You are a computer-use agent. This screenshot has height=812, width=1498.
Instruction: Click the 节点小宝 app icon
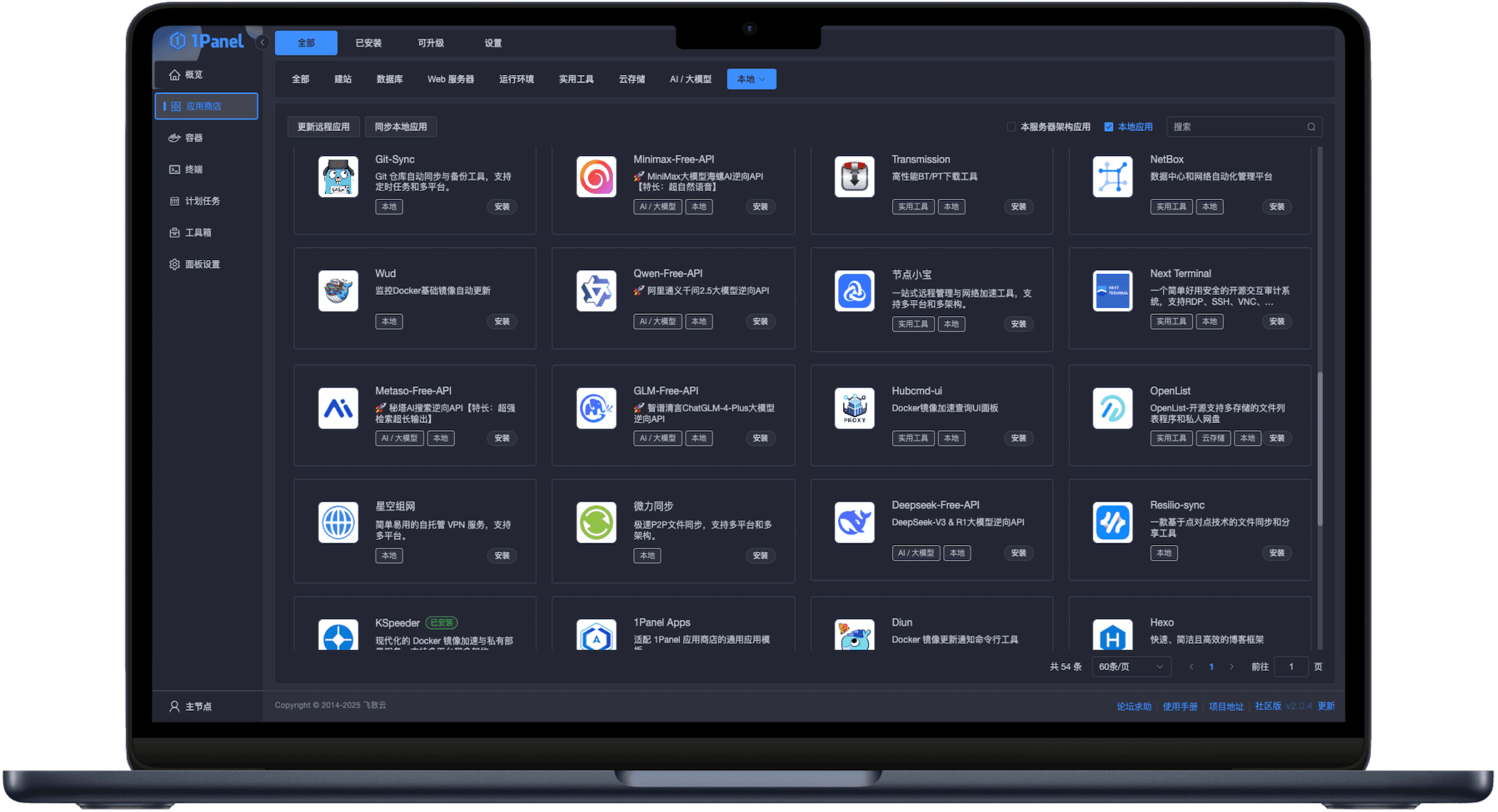point(854,291)
